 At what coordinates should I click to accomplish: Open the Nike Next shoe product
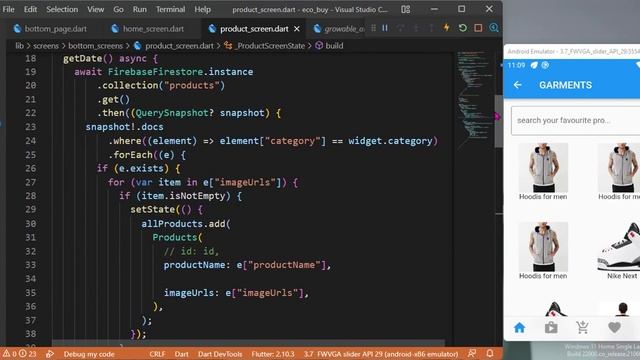[x=619, y=251]
